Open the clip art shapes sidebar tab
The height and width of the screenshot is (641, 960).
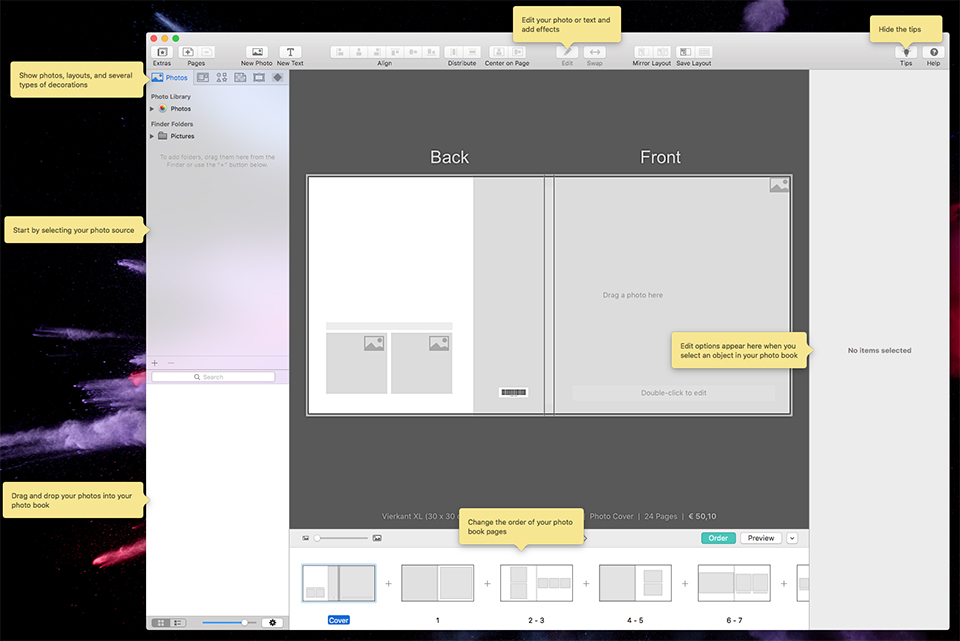click(222, 78)
